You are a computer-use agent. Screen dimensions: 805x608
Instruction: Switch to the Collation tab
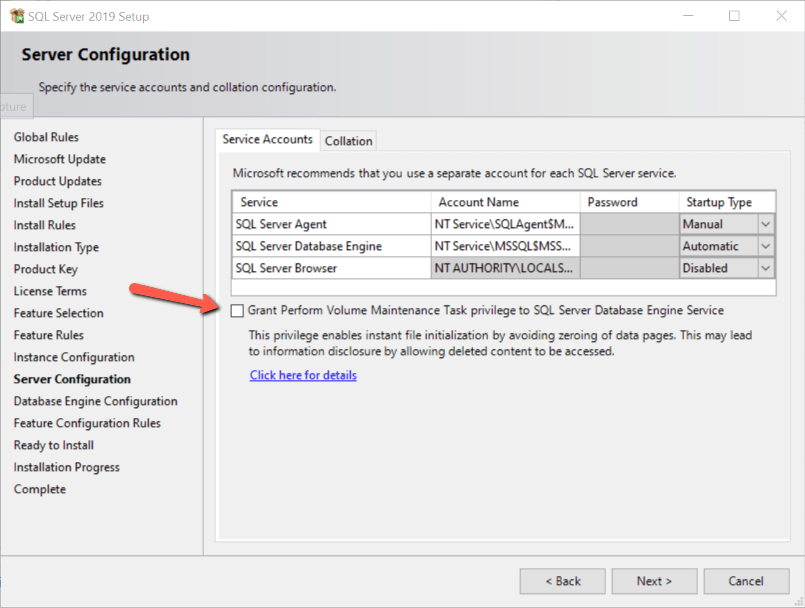coord(349,141)
